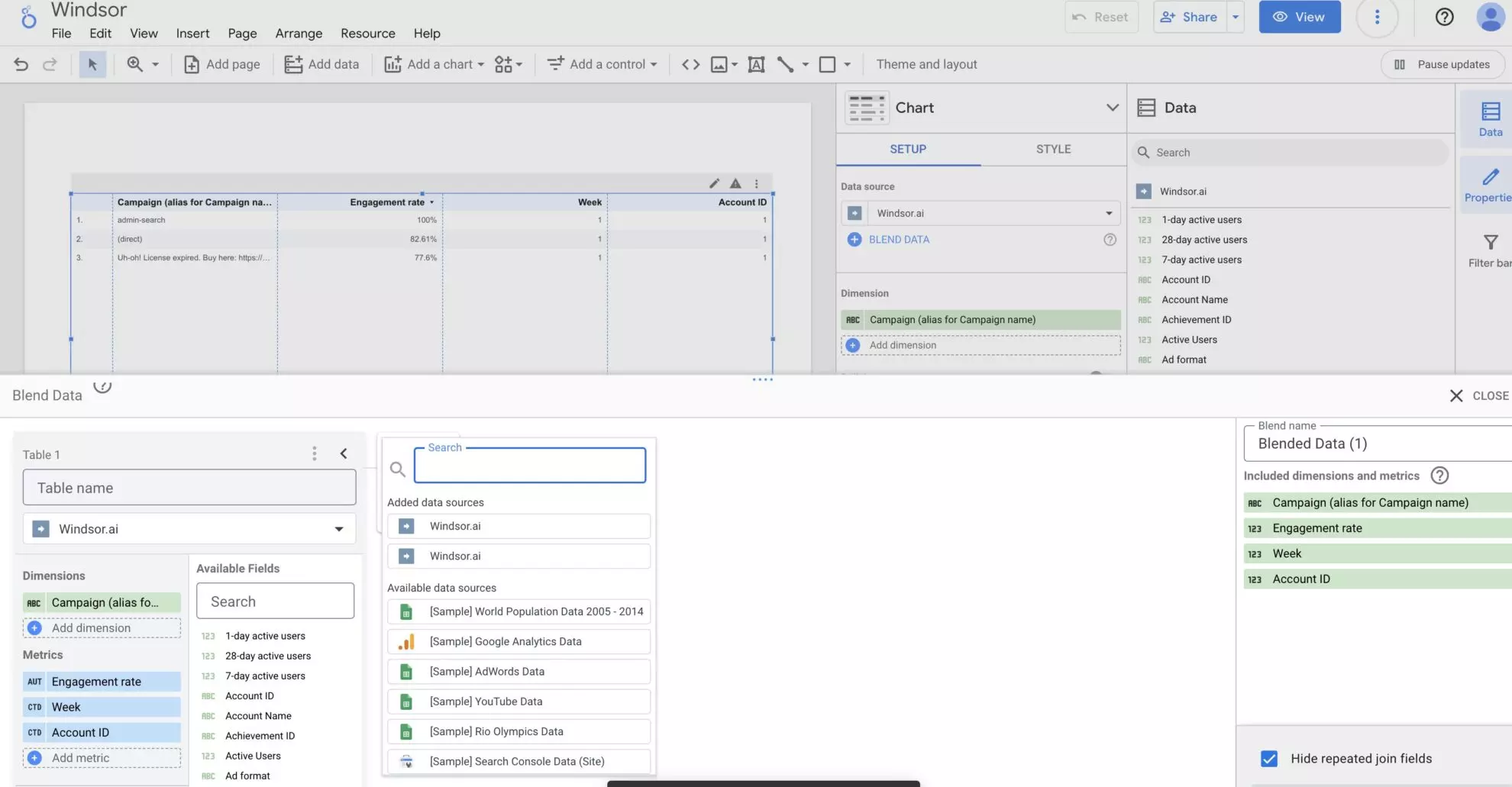This screenshot has height=787, width=1512.
Task: Open Theme and layout panel
Action: [926, 64]
